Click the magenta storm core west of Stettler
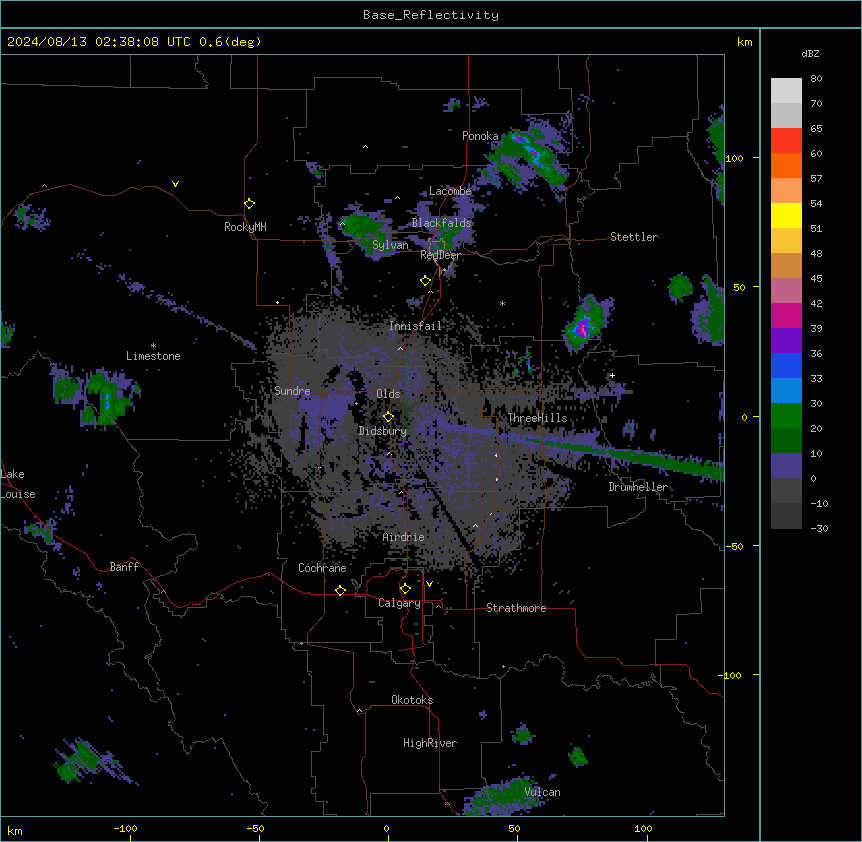 (x=582, y=330)
